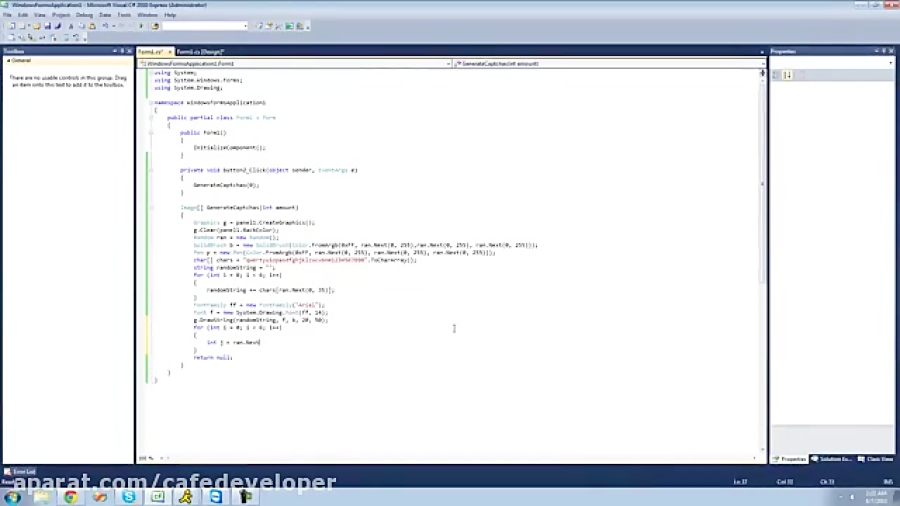Click the Start Debugging play icon
Screen dimensions: 900x506
pyautogui.click(x=141, y=26)
